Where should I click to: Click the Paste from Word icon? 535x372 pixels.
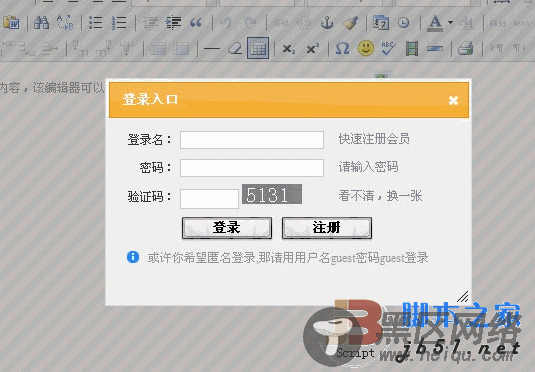click(12, 23)
